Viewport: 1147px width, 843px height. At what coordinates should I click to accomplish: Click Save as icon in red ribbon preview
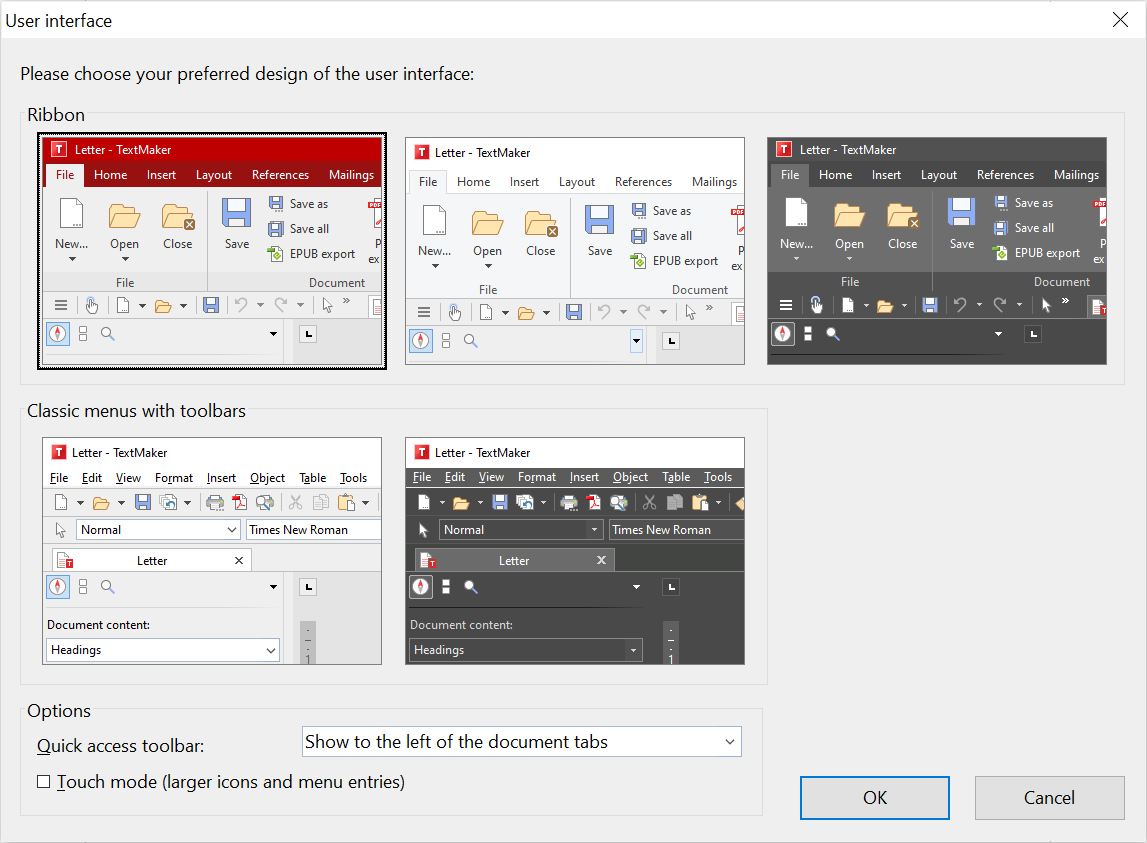[x=276, y=203]
